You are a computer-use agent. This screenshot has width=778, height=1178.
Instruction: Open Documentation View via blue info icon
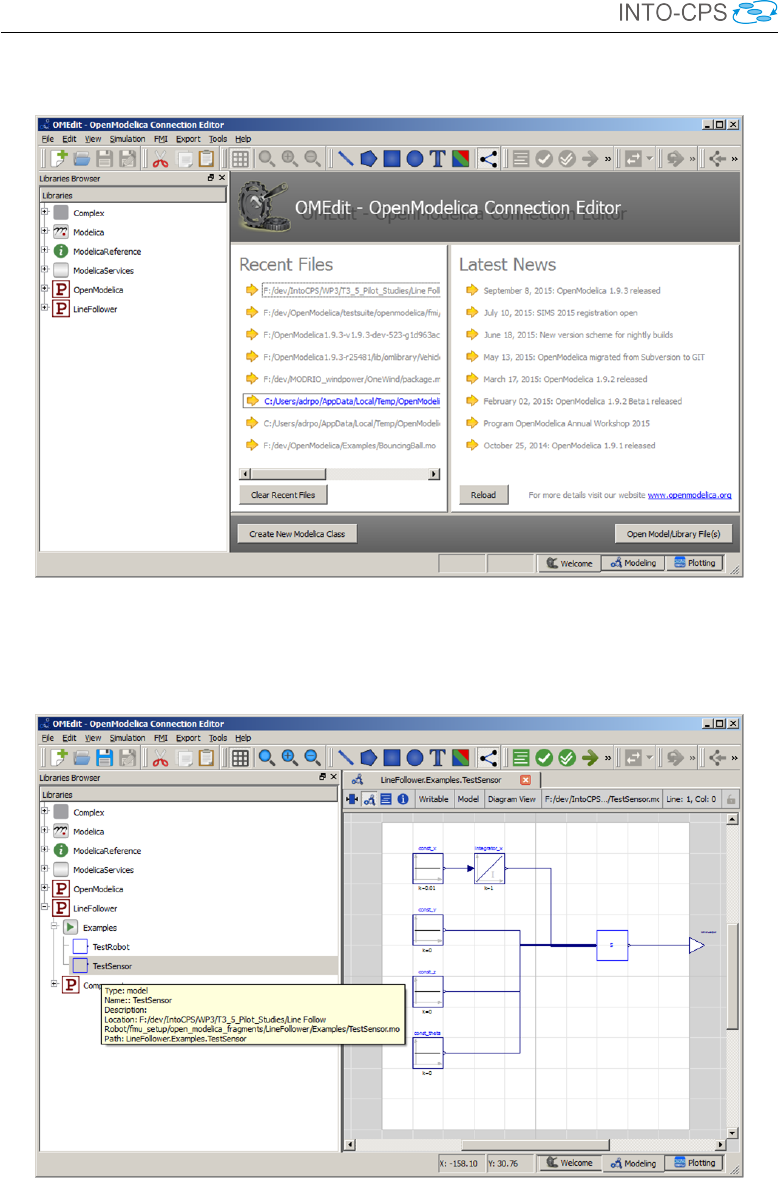tap(403, 799)
